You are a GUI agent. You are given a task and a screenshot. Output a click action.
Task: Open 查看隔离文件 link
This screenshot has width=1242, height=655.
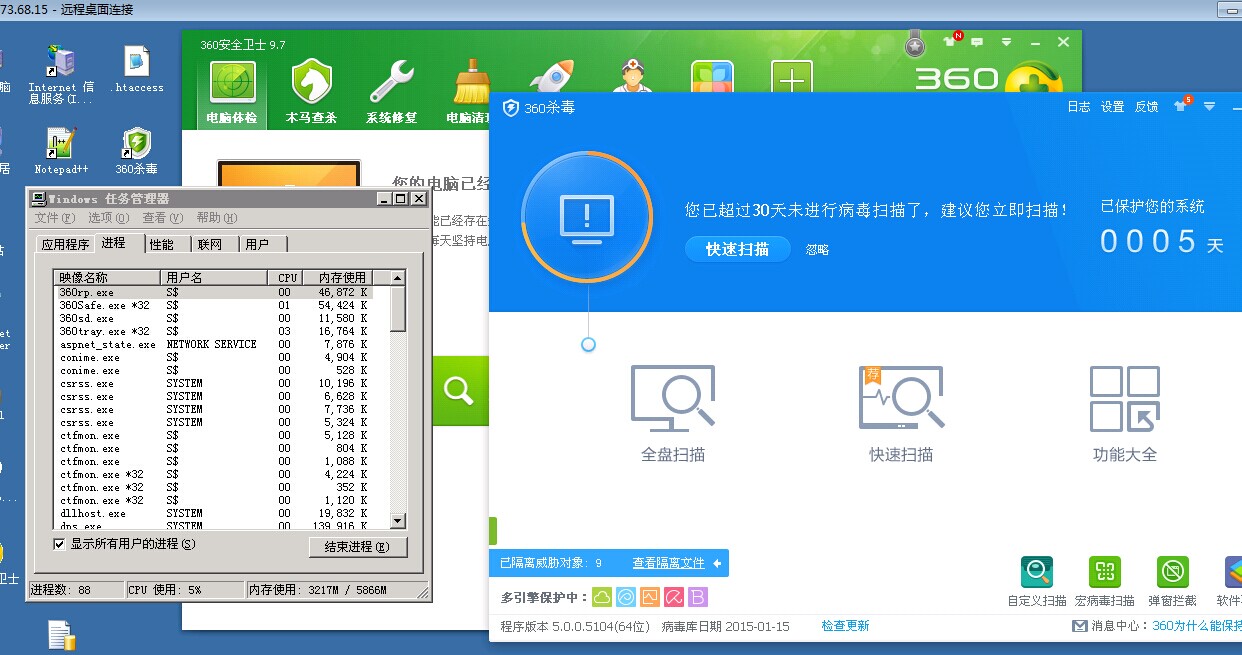(668, 563)
